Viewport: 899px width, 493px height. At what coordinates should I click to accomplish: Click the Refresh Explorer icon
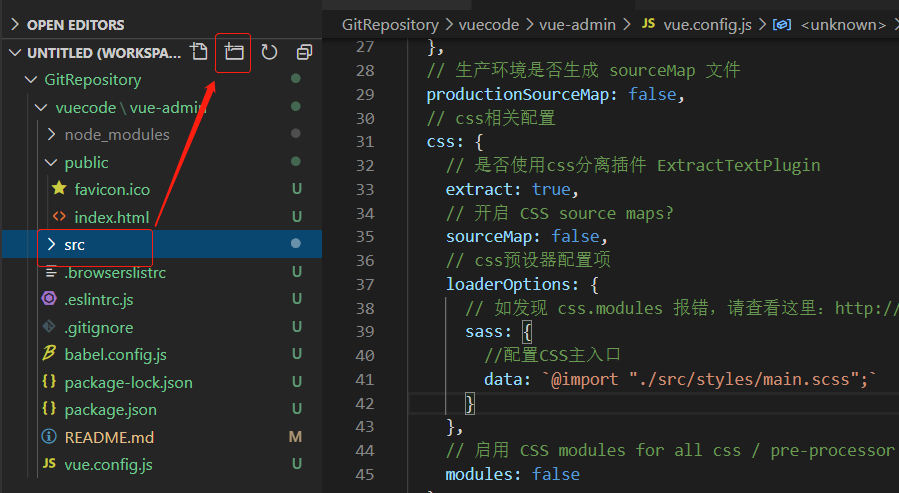pos(269,52)
